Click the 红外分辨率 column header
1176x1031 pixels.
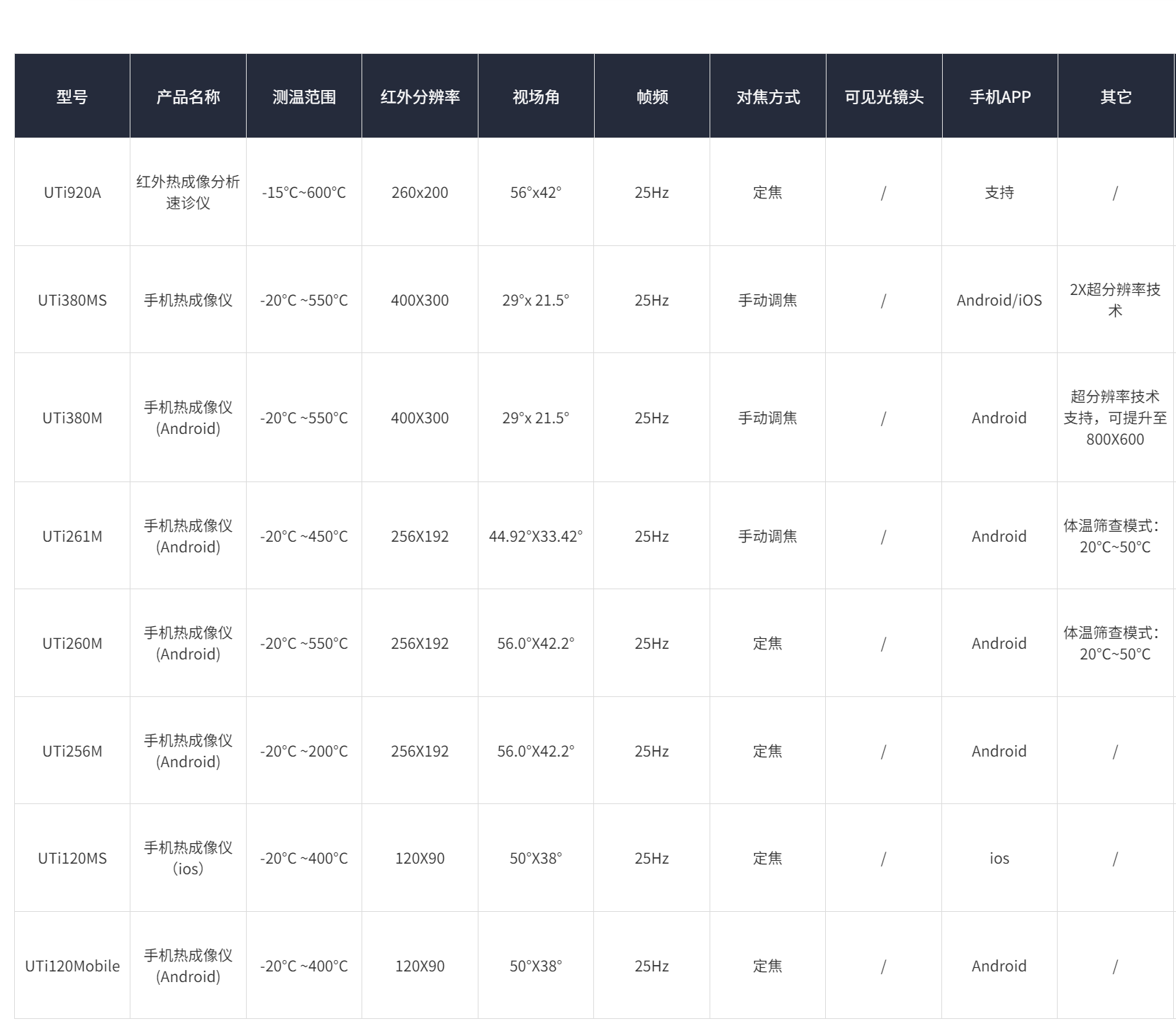coord(420,97)
